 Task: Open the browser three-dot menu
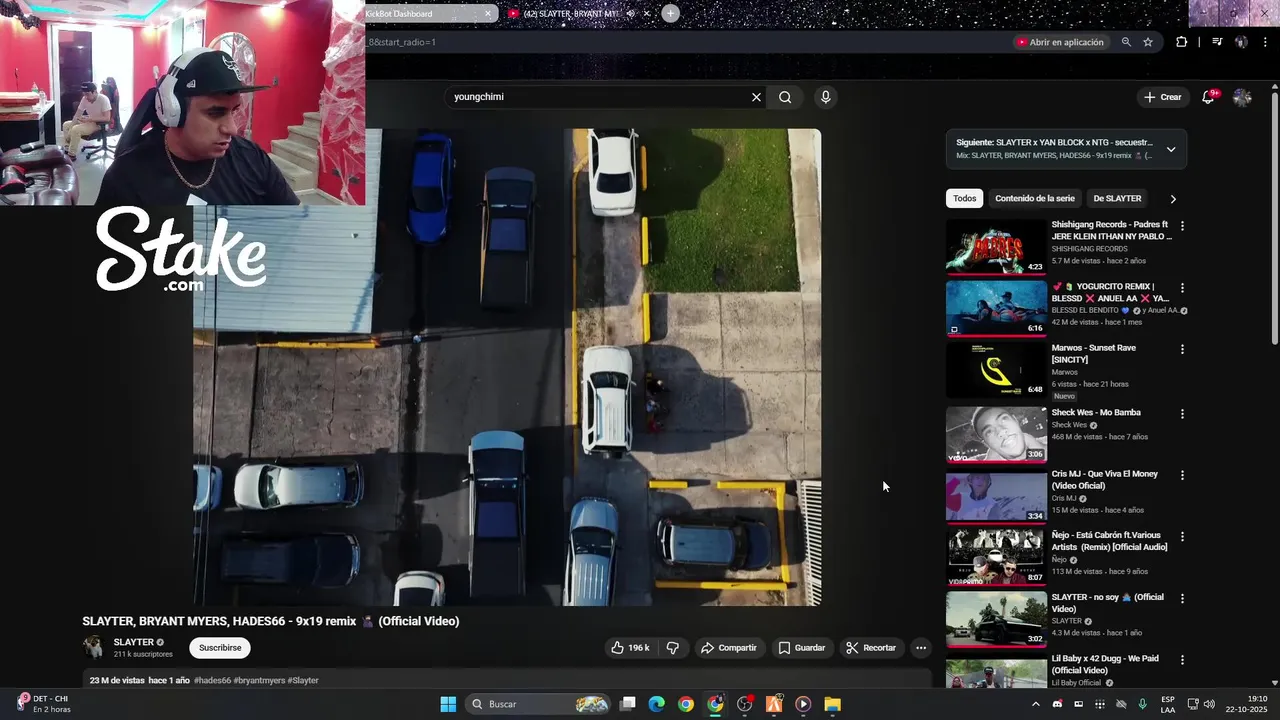click(1265, 42)
